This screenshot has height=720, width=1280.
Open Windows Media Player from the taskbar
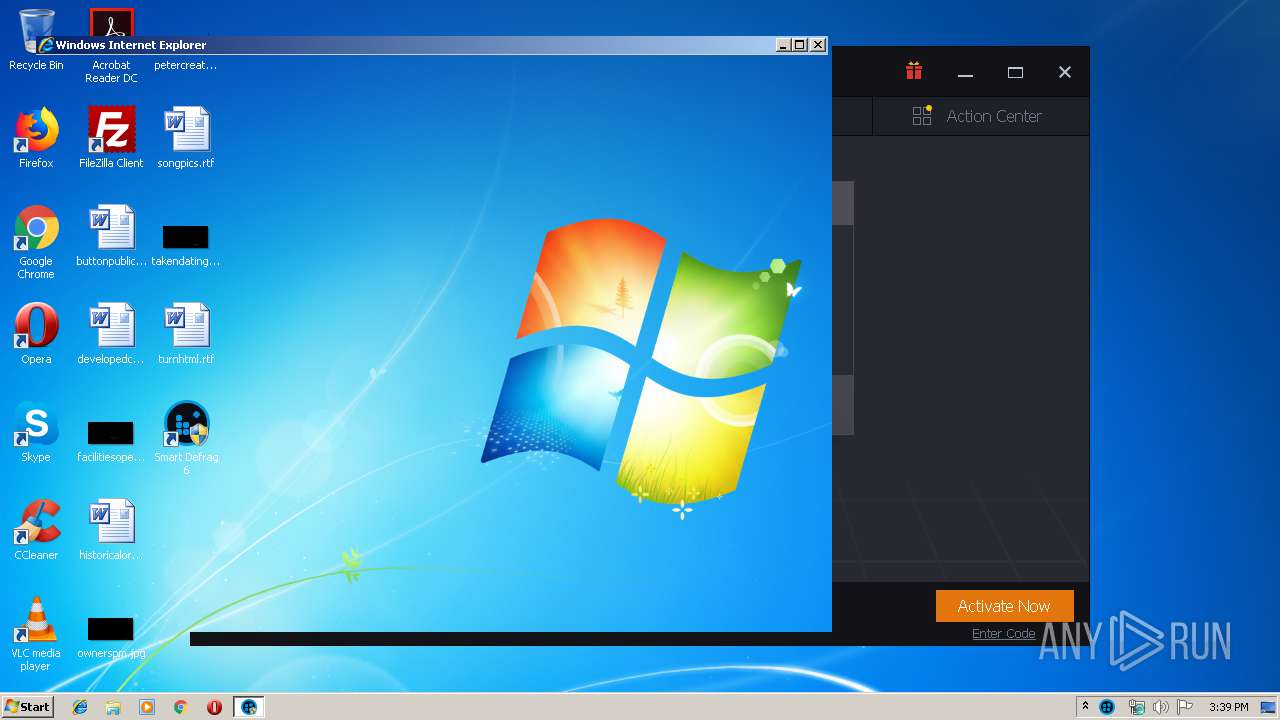(147, 707)
